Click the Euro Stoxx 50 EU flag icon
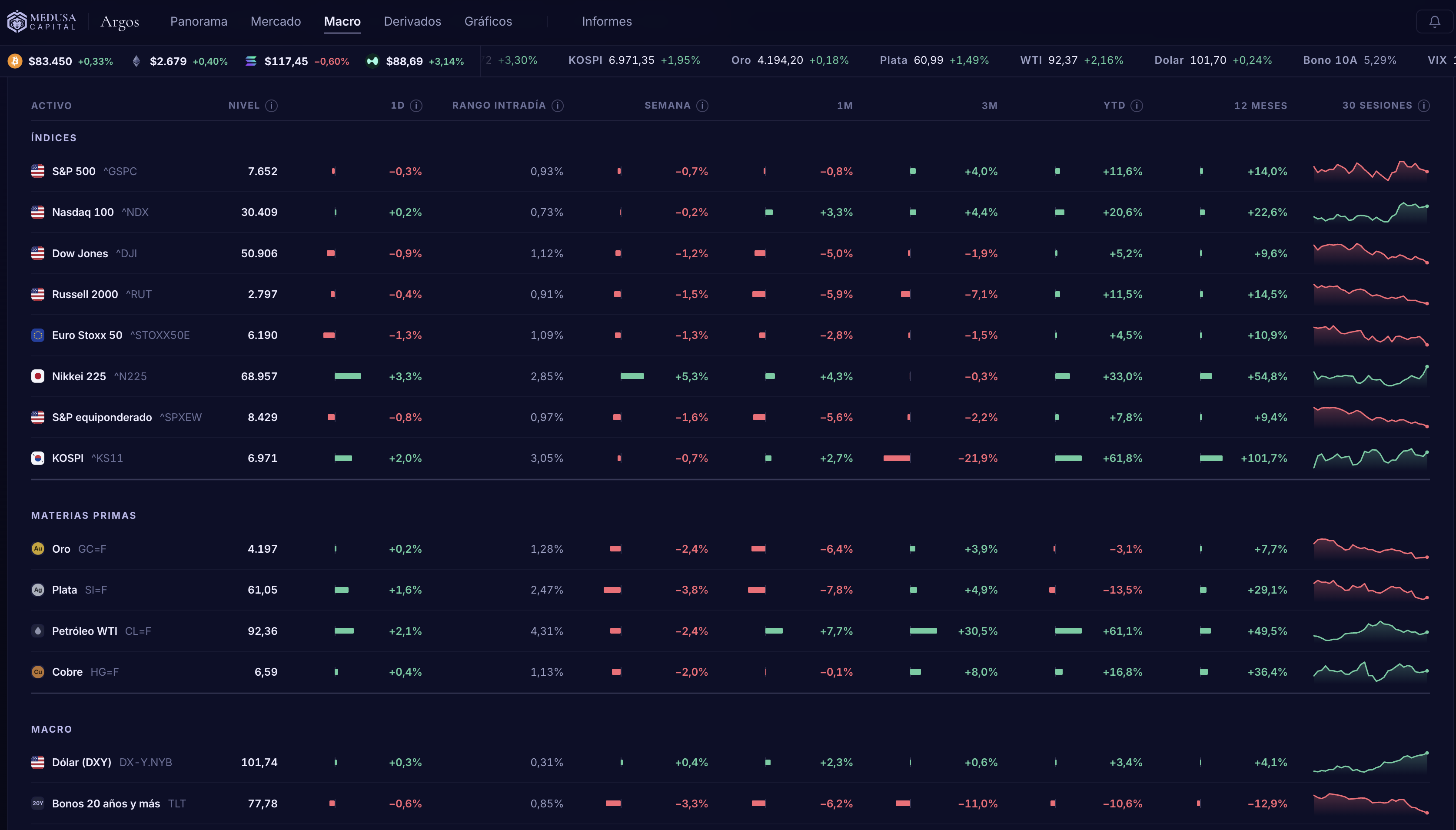1456x830 pixels. click(38, 335)
